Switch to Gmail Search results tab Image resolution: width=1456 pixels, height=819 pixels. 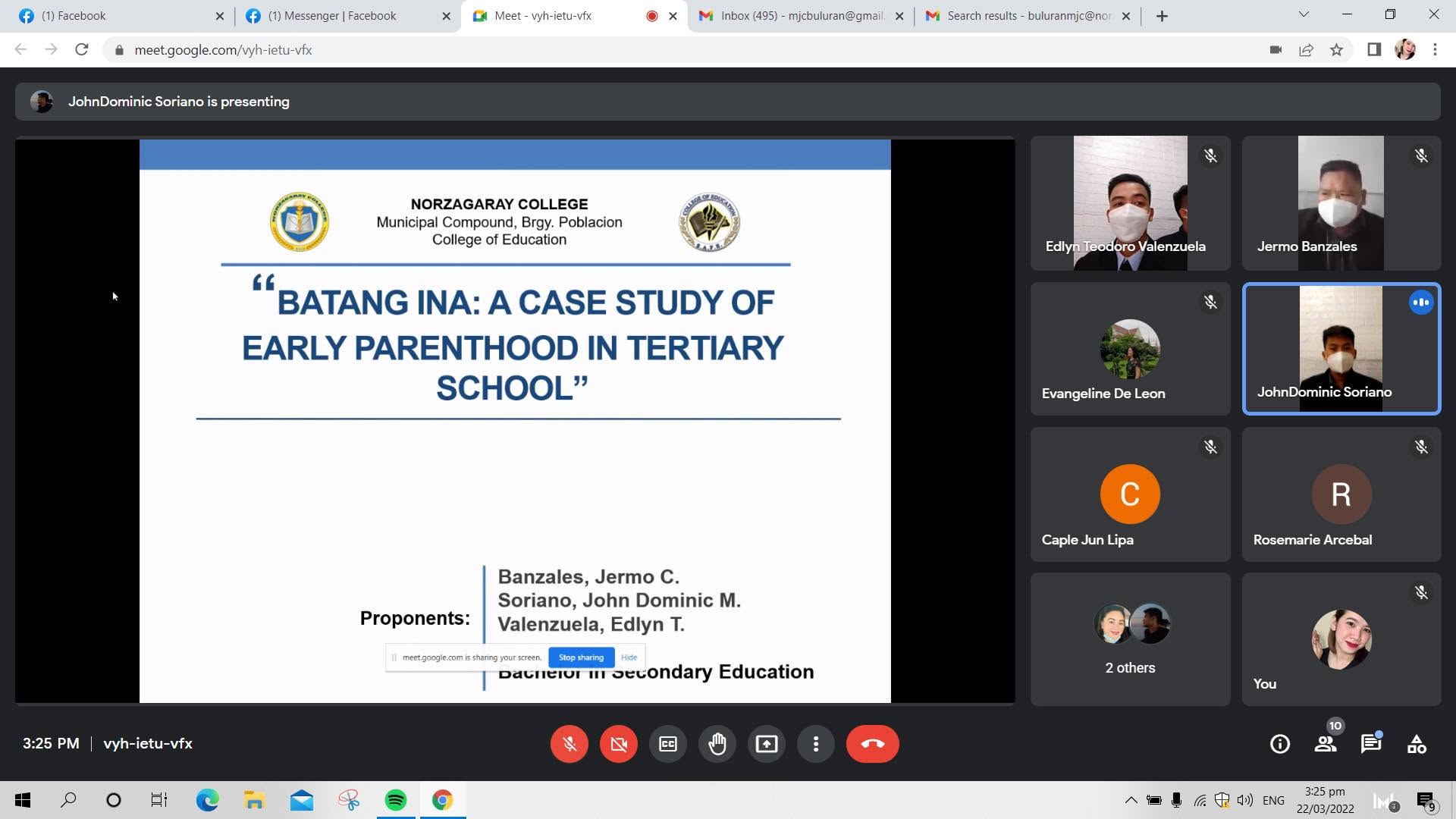[x=1028, y=16]
